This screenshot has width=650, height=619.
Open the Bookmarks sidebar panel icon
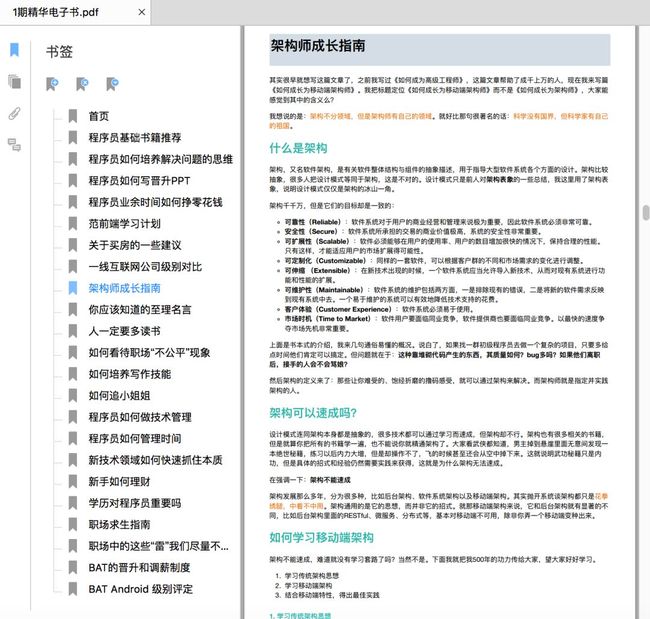(15, 50)
